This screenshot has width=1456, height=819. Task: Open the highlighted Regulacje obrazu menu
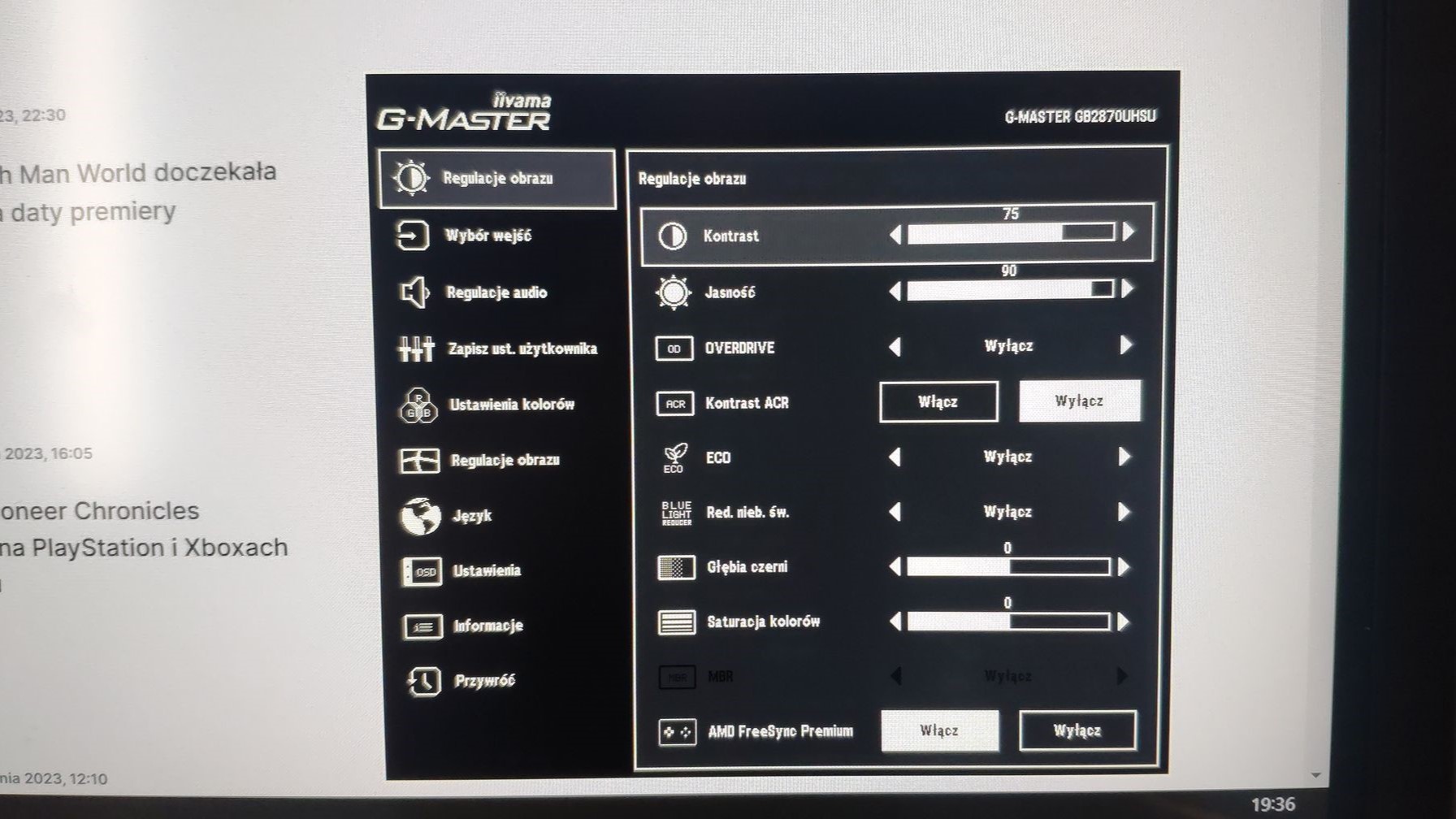click(x=497, y=179)
